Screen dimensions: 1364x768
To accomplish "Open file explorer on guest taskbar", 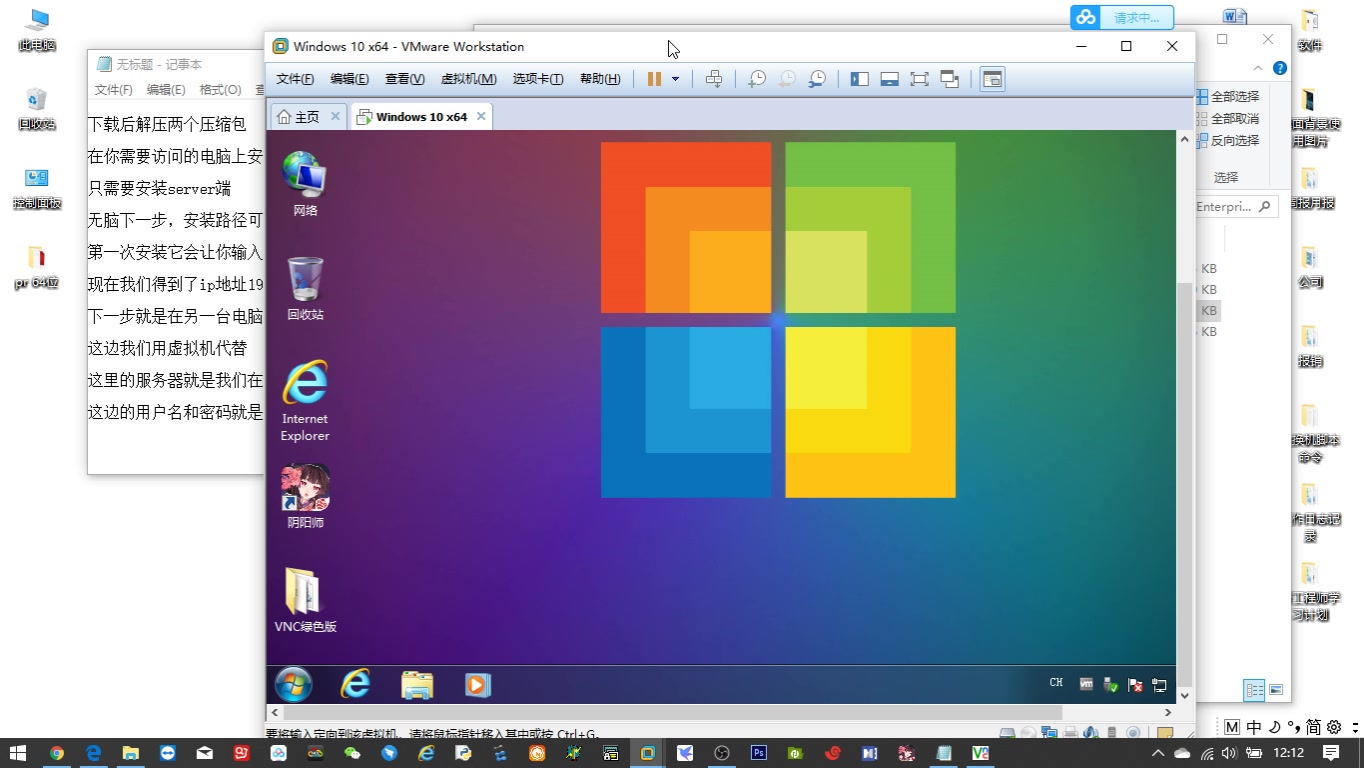I will click(417, 684).
